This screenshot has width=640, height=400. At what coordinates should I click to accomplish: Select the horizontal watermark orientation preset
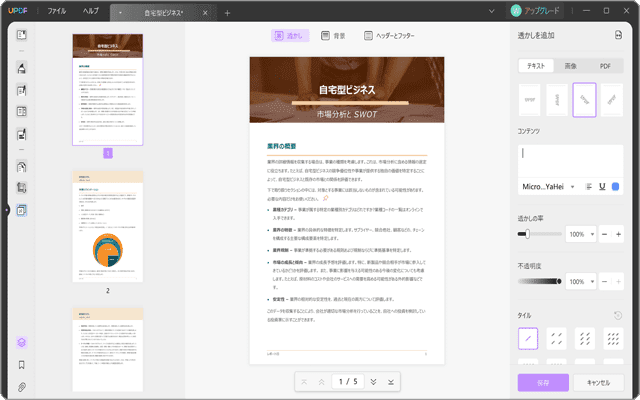click(530, 99)
